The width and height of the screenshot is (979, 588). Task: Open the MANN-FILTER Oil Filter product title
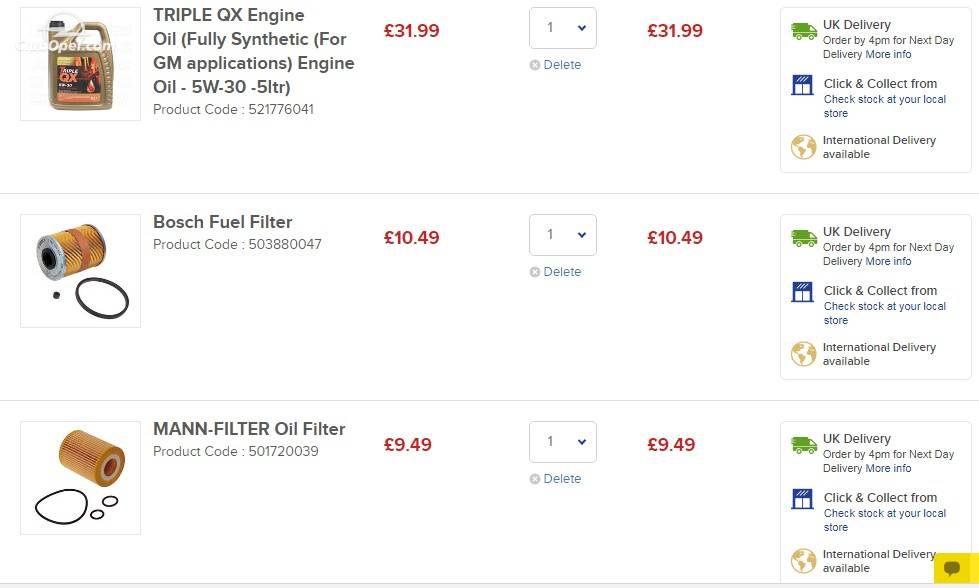click(249, 429)
